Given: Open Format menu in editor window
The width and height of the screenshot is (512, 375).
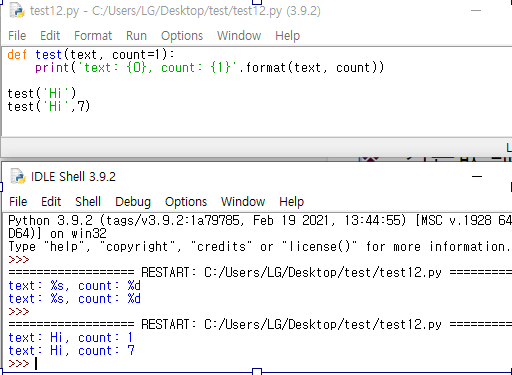Looking at the screenshot, I should coord(93,36).
